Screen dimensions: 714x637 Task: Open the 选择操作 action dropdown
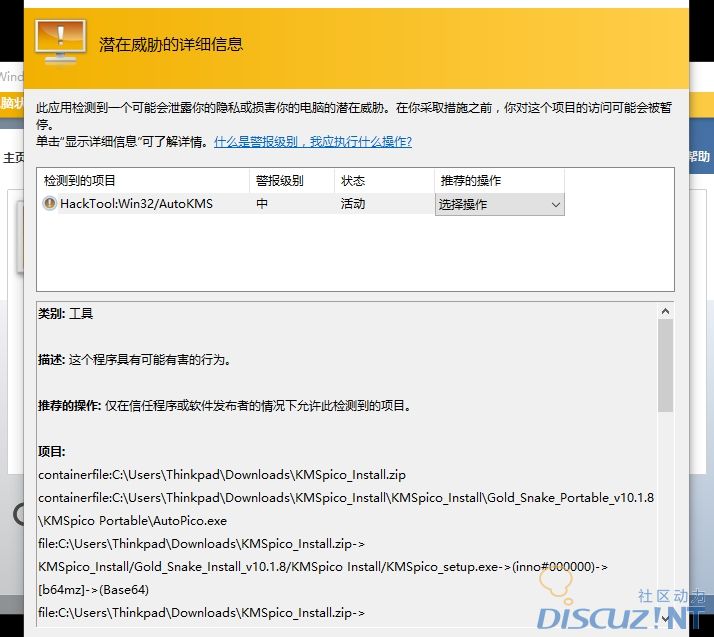pos(499,204)
